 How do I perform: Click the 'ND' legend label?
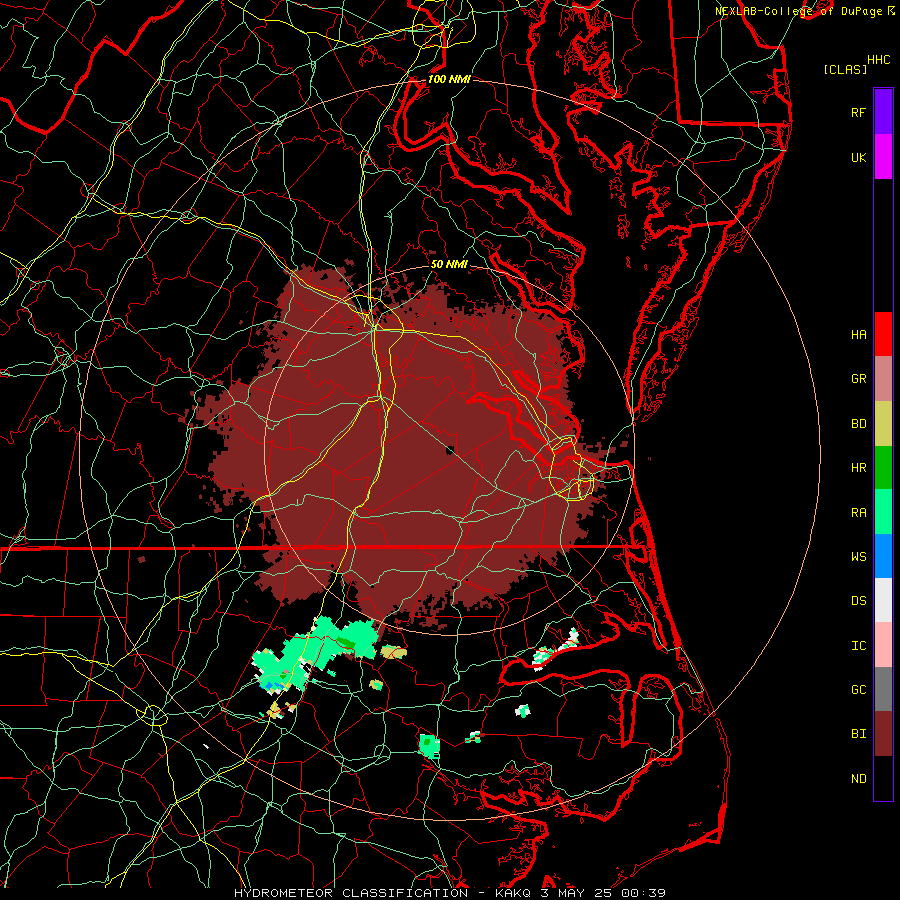pos(858,779)
